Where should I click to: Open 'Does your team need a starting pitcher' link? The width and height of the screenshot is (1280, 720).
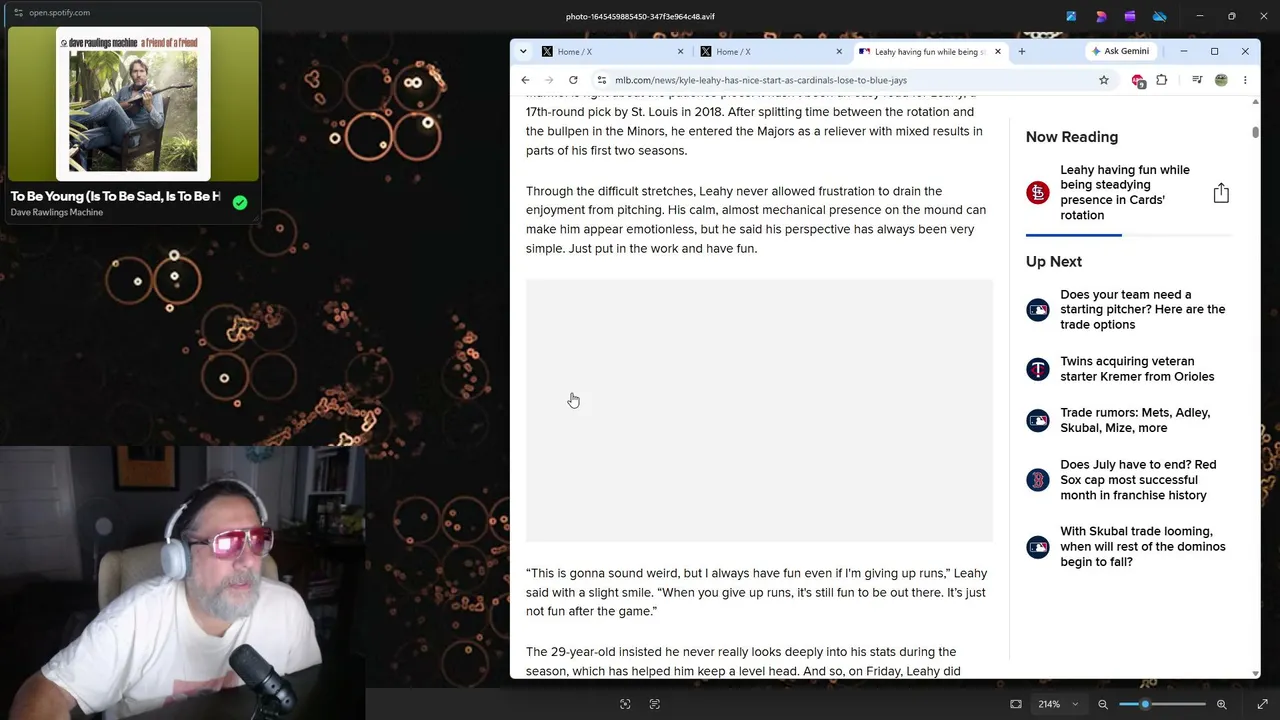(1142, 309)
